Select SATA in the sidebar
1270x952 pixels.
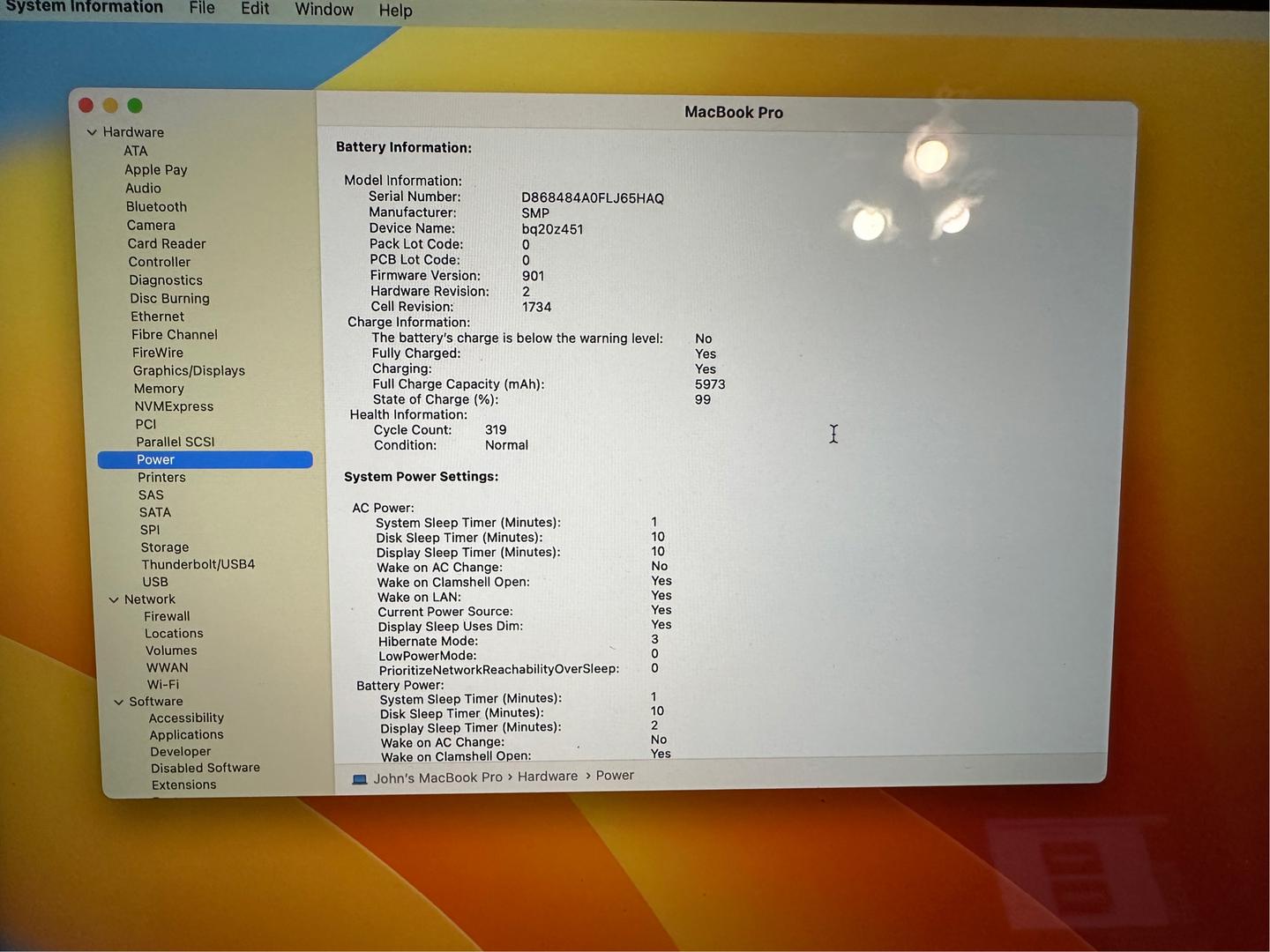[155, 512]
